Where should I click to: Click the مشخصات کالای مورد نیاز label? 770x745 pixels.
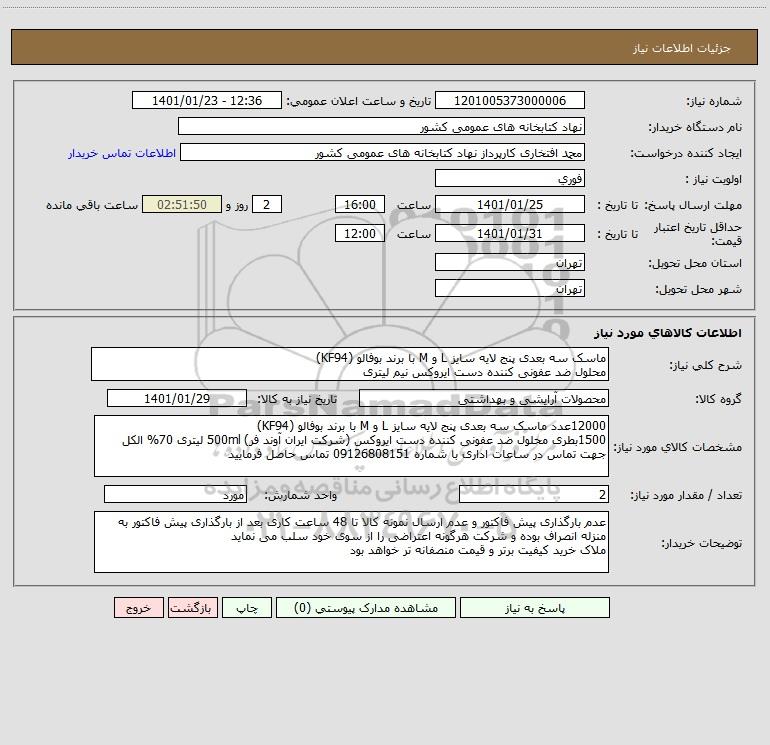click(x=678, y=447)
